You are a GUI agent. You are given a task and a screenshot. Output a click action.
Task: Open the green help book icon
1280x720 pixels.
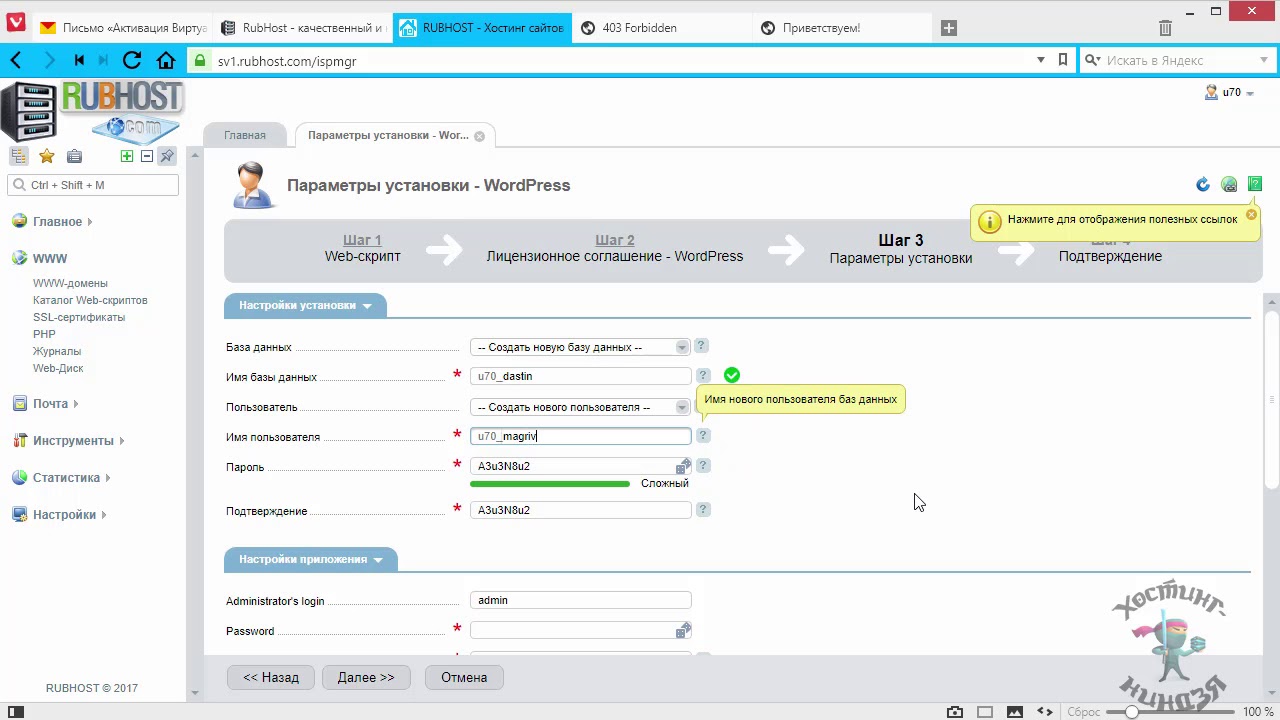pos(1255,184)
